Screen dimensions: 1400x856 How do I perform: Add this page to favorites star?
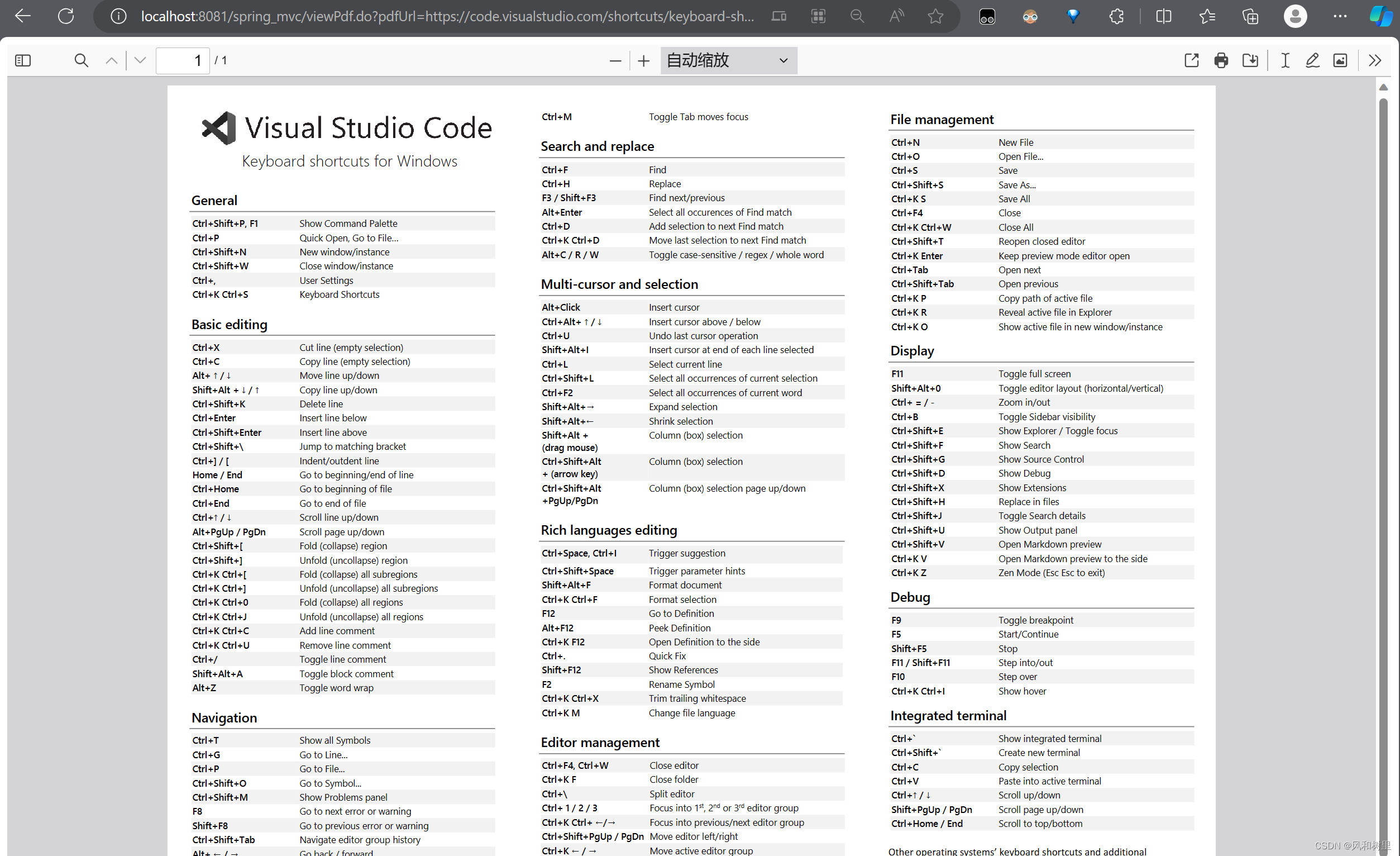935,17
